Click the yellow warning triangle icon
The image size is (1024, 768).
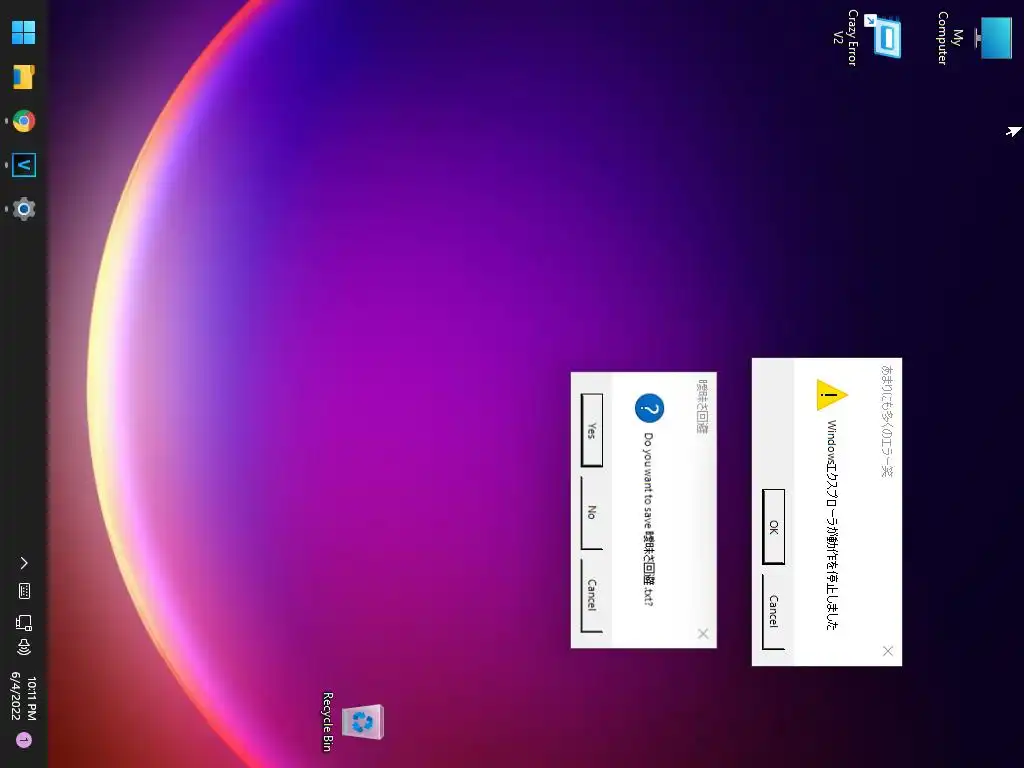pyautogui.click(x=831, y=395)
